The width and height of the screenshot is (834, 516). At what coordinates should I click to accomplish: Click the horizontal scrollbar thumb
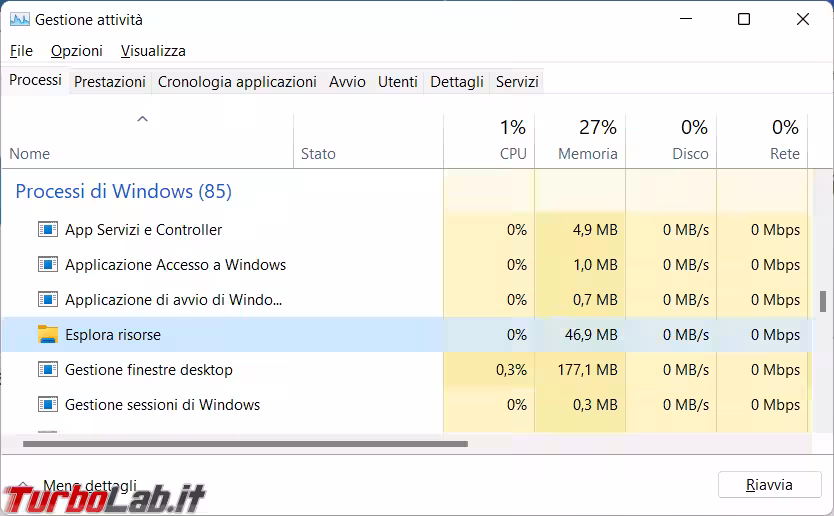[x=240, y=444]
